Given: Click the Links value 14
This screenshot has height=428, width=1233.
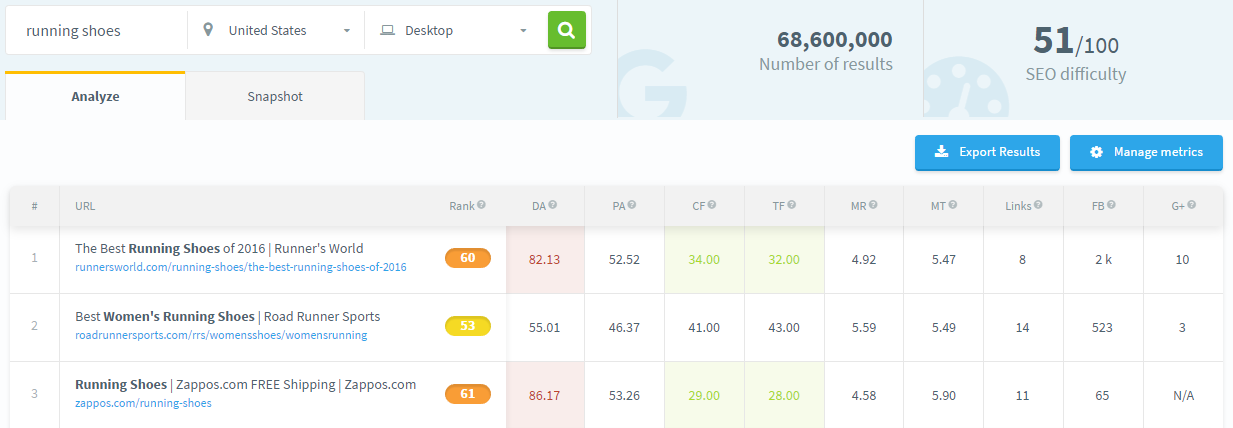Looking at the screenshot, I should coord(1022,327).
